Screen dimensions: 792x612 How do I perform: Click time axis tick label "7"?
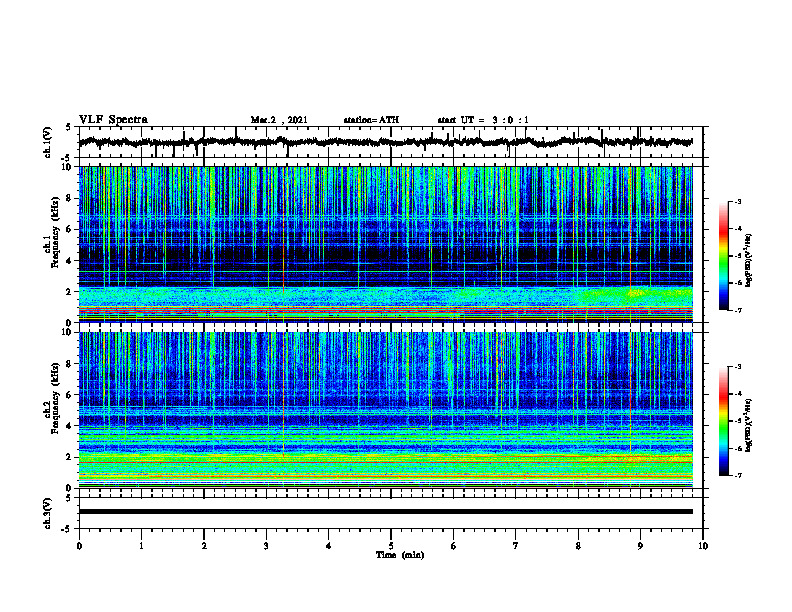click(515, 546)
